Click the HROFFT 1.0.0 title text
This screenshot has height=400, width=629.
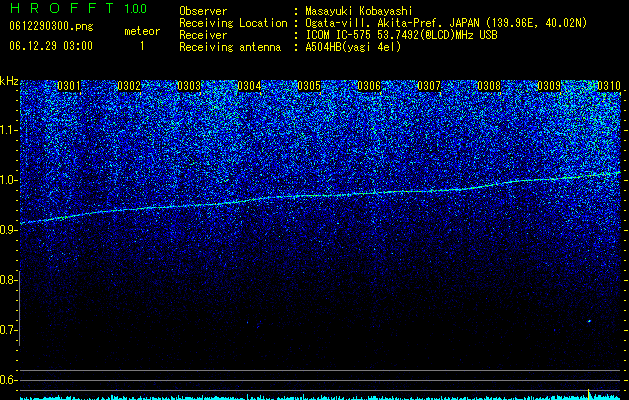coord(78,8)
